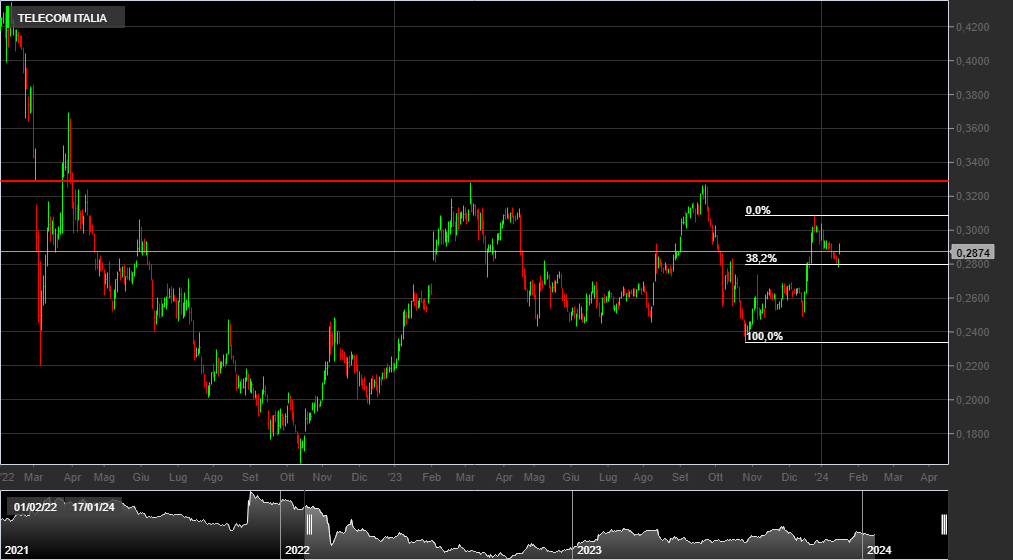Click the 0,2400 price axis label
This screenshot has width=1013, height=560.
point(971,332)
